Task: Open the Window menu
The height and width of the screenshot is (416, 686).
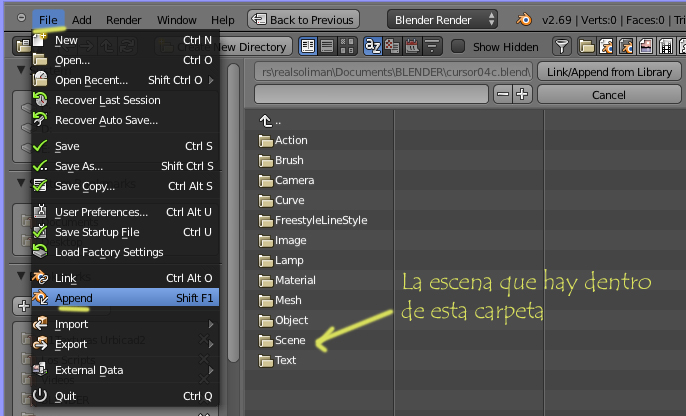Action: tap(177, 20)
